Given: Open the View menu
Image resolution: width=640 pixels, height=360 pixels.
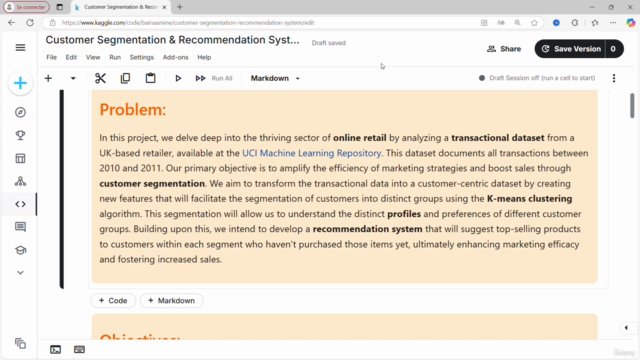Looking at the screenshot, I should (93, 57).
